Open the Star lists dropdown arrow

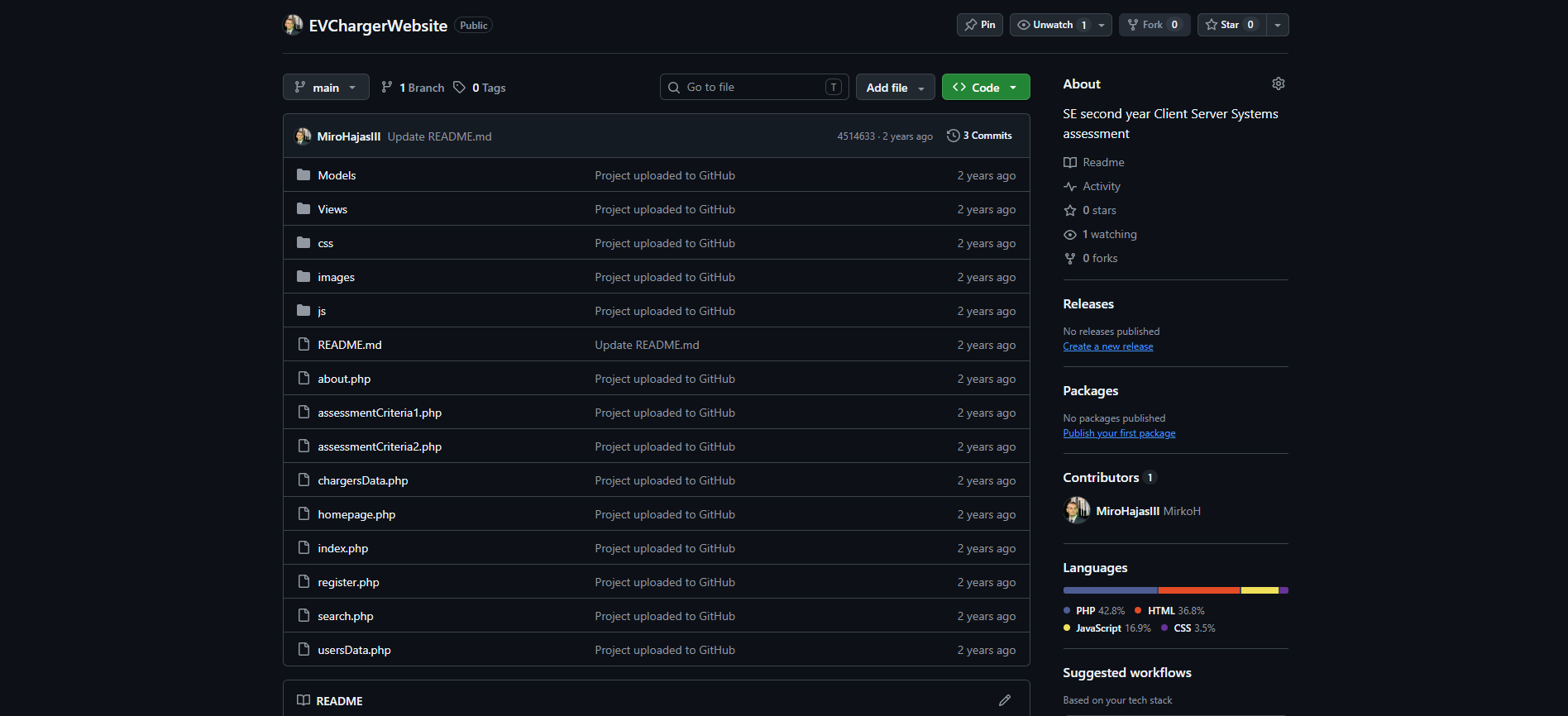1278,25
